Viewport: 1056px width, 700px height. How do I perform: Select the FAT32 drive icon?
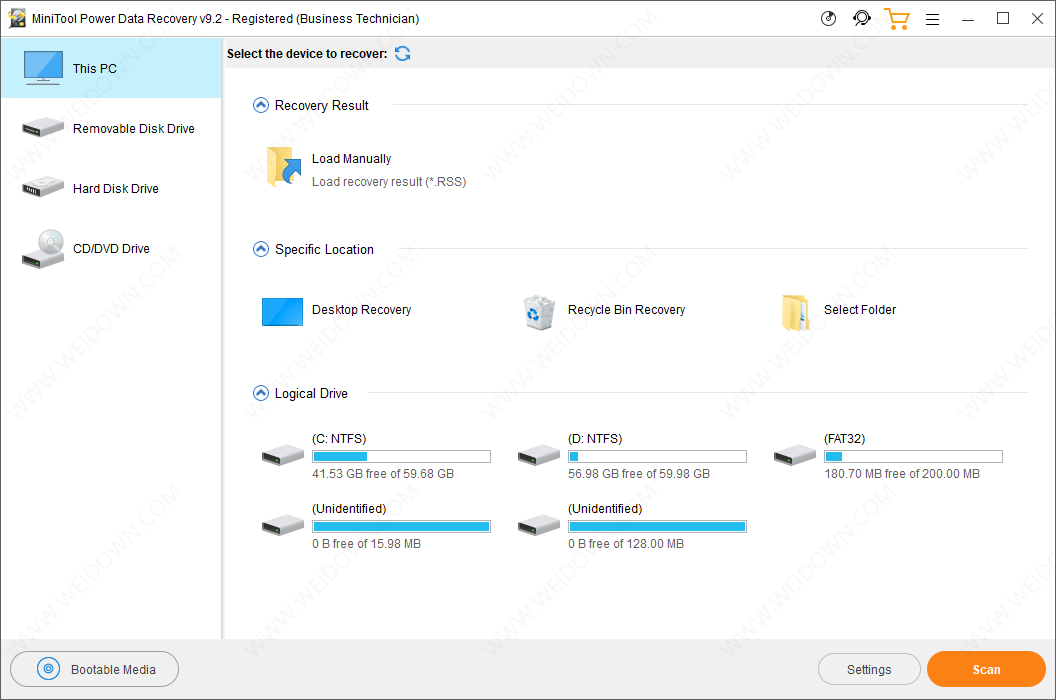coord(795,455)
